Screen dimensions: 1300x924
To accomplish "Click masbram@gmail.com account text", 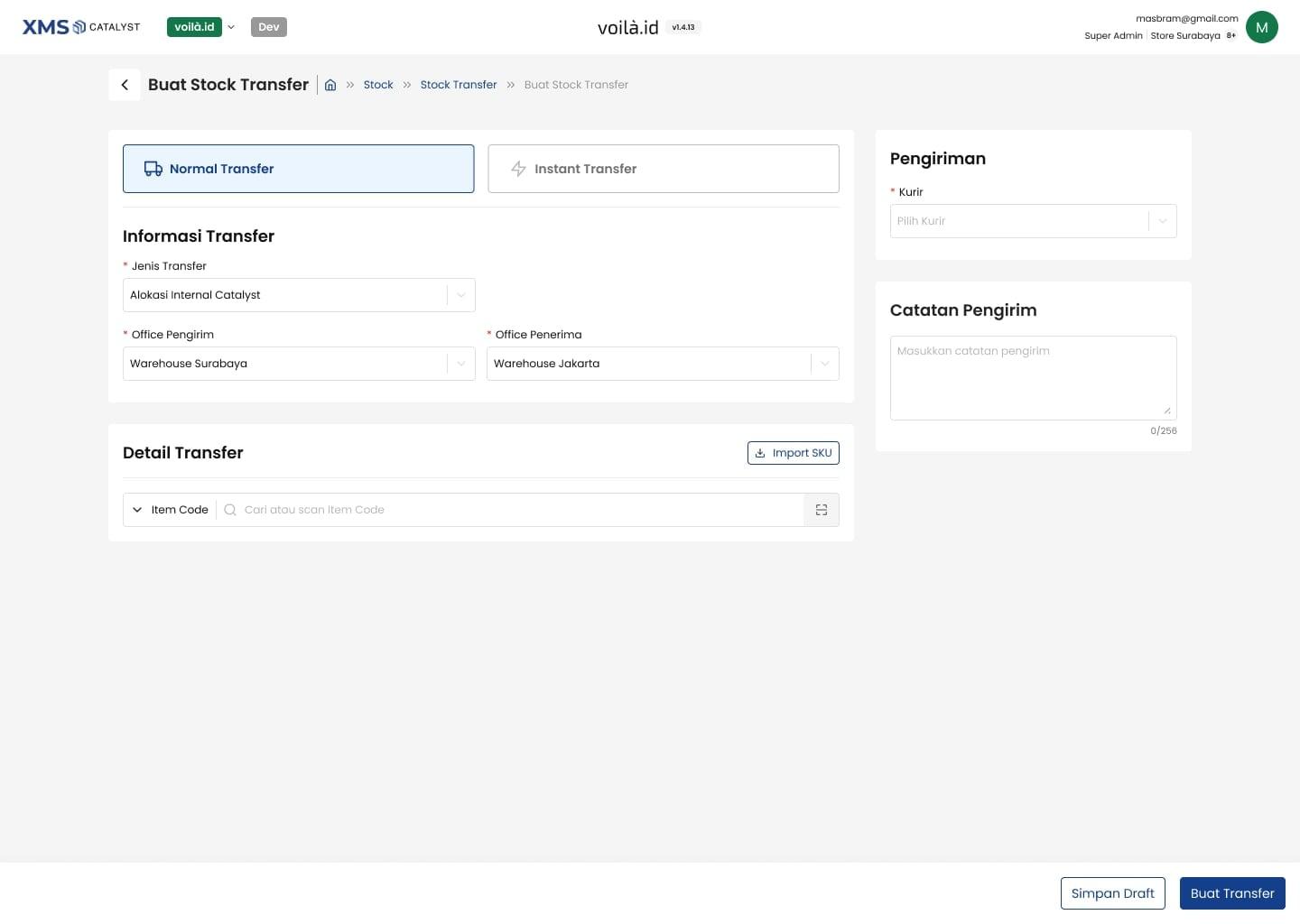I will [1187, 18].
